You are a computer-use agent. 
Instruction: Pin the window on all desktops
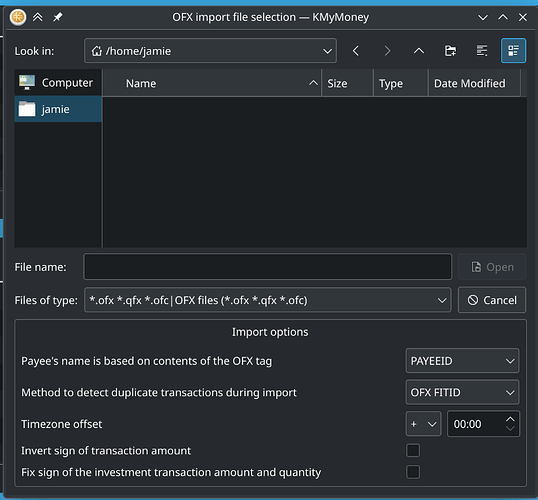pyautogui.click(x=57, y=17)
